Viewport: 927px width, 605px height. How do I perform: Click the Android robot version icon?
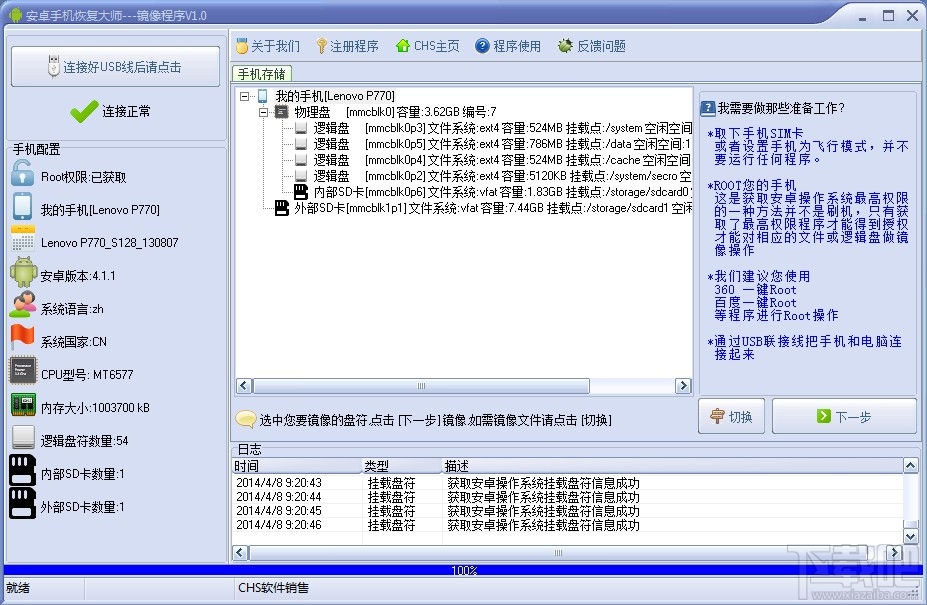pyautogui.click(x=23, y=273)
